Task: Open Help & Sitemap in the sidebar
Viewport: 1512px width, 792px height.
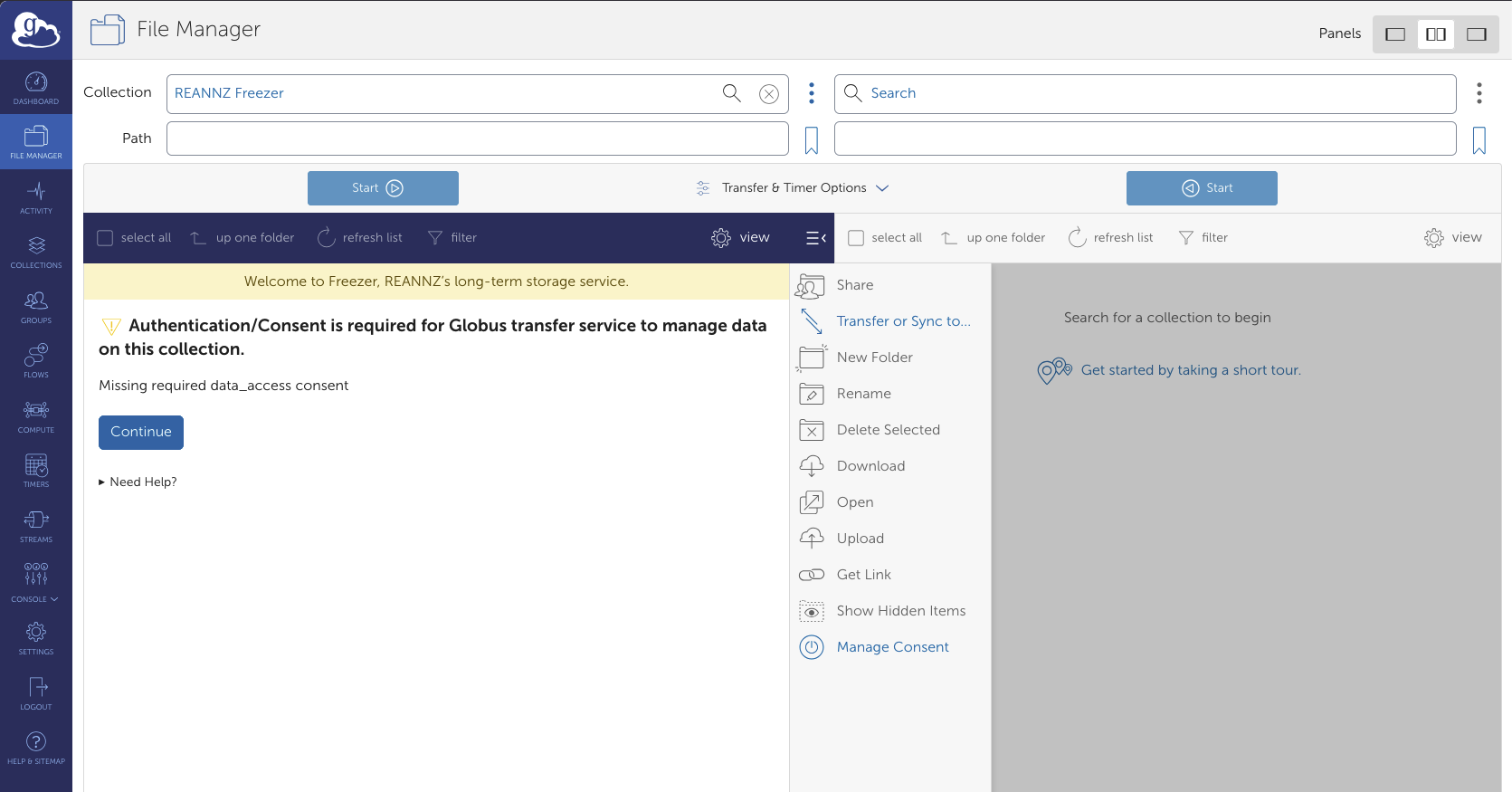Action: tap(36, 748)
